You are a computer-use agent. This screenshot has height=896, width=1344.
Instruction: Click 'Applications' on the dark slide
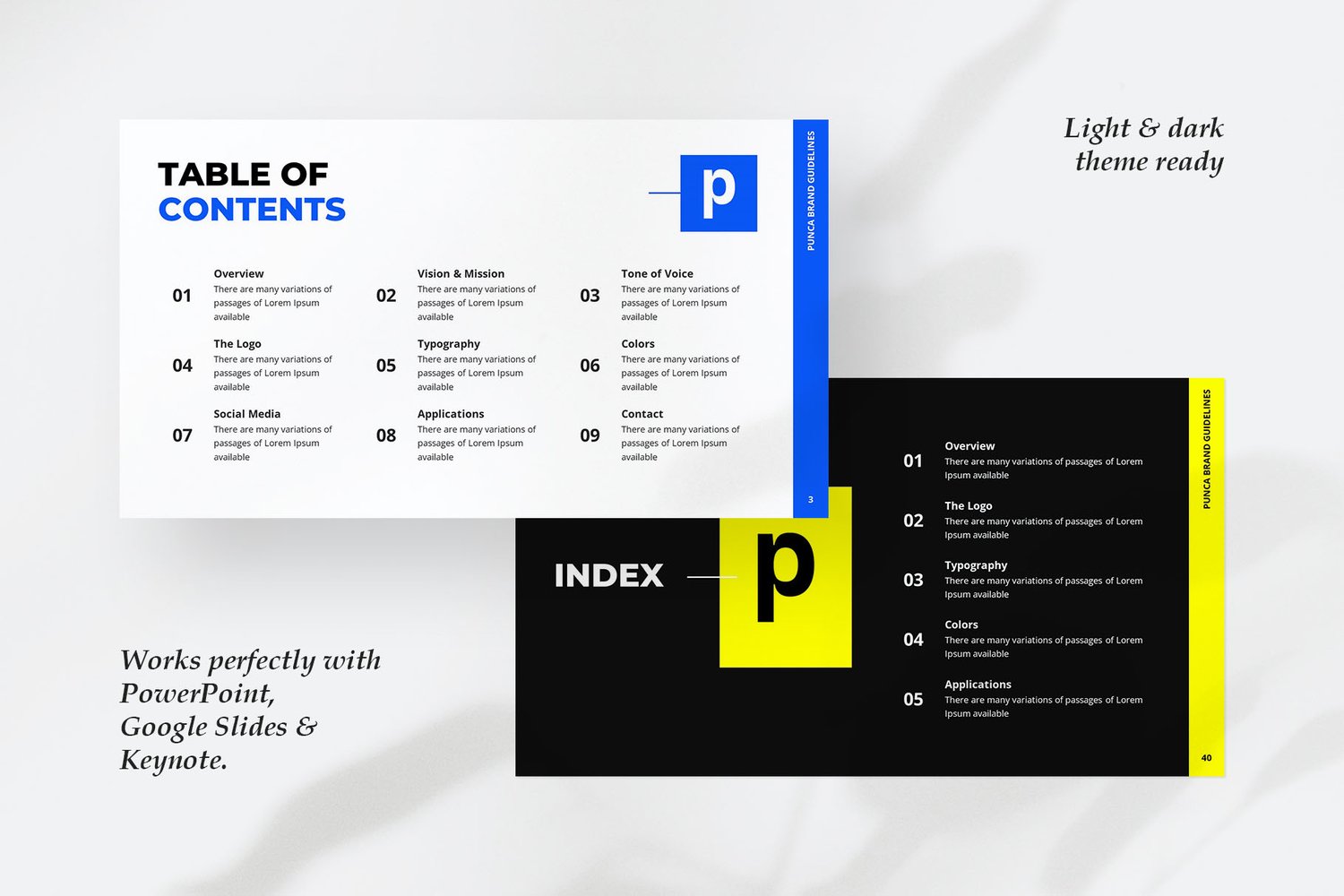point(978,685)
